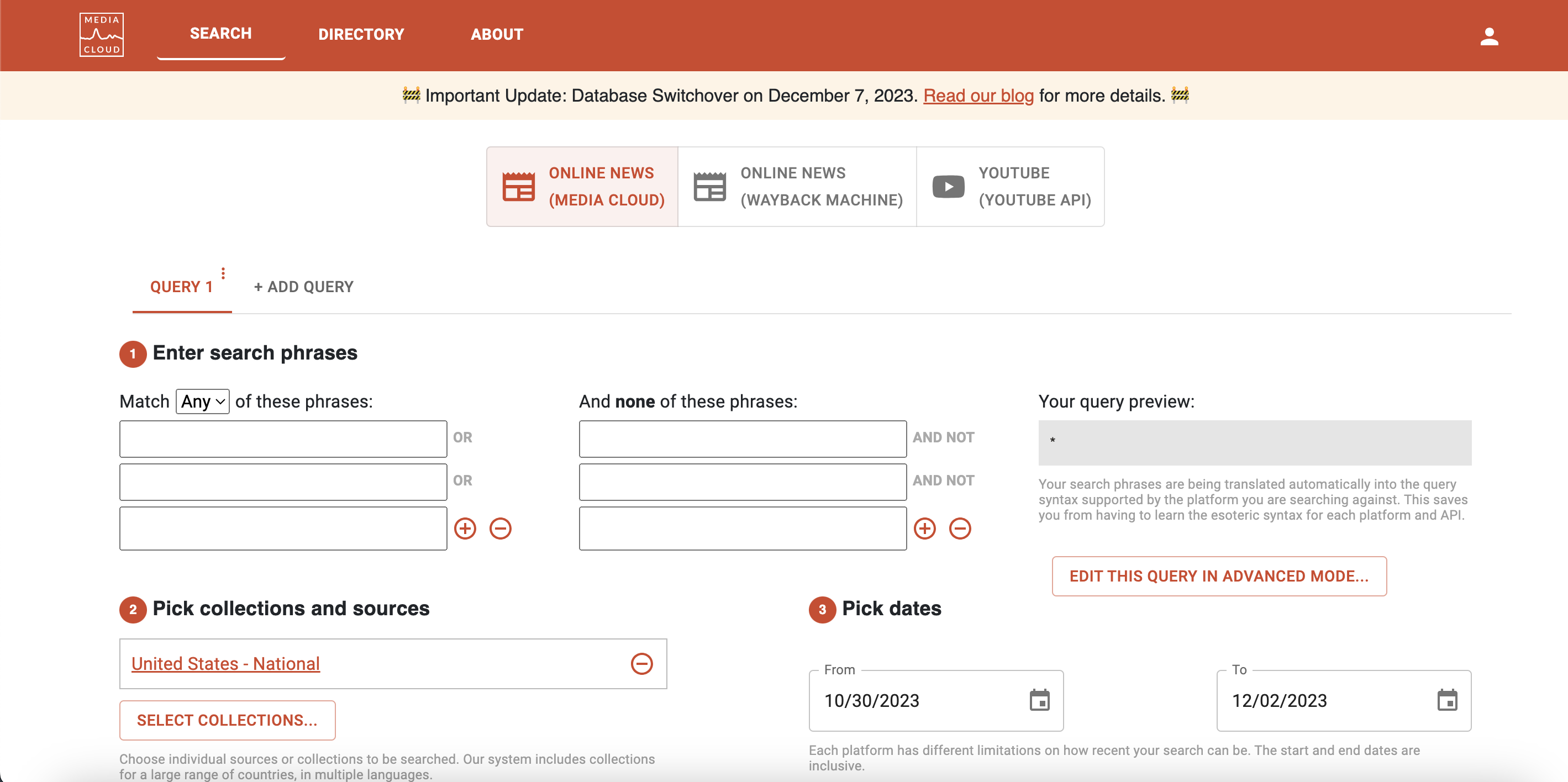Go to the Directory menu item
This screenshot has height=782, width=1568.
point(361,34)
